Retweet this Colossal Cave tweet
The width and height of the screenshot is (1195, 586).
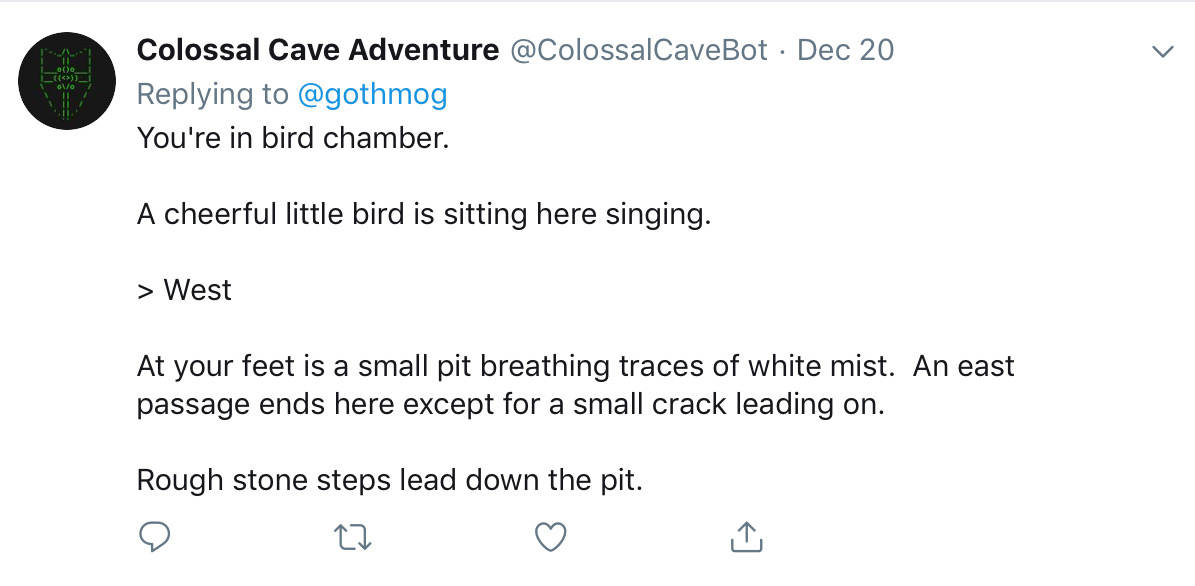353,537
